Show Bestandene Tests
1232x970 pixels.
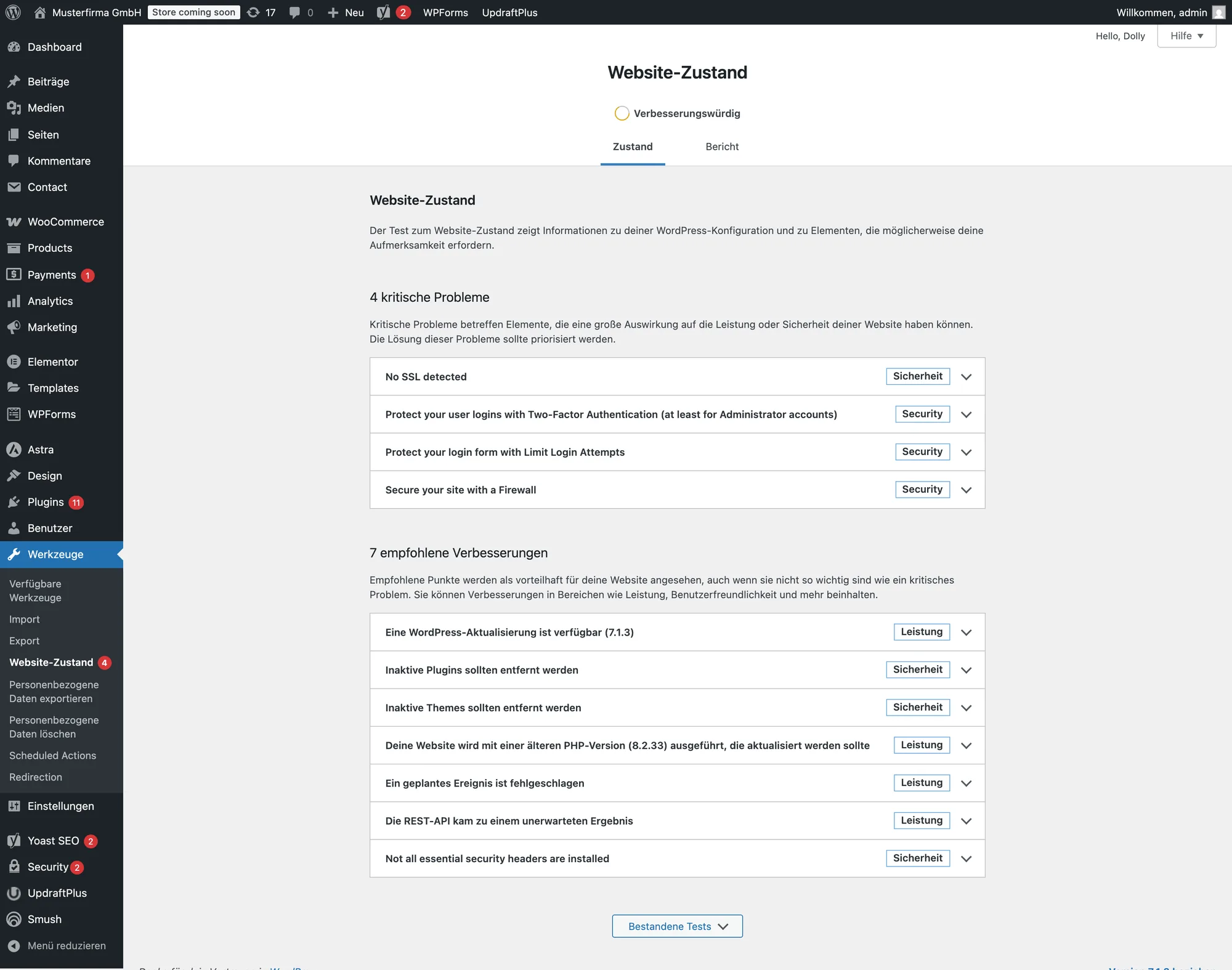pyautogui.click(x=677, y=926)
